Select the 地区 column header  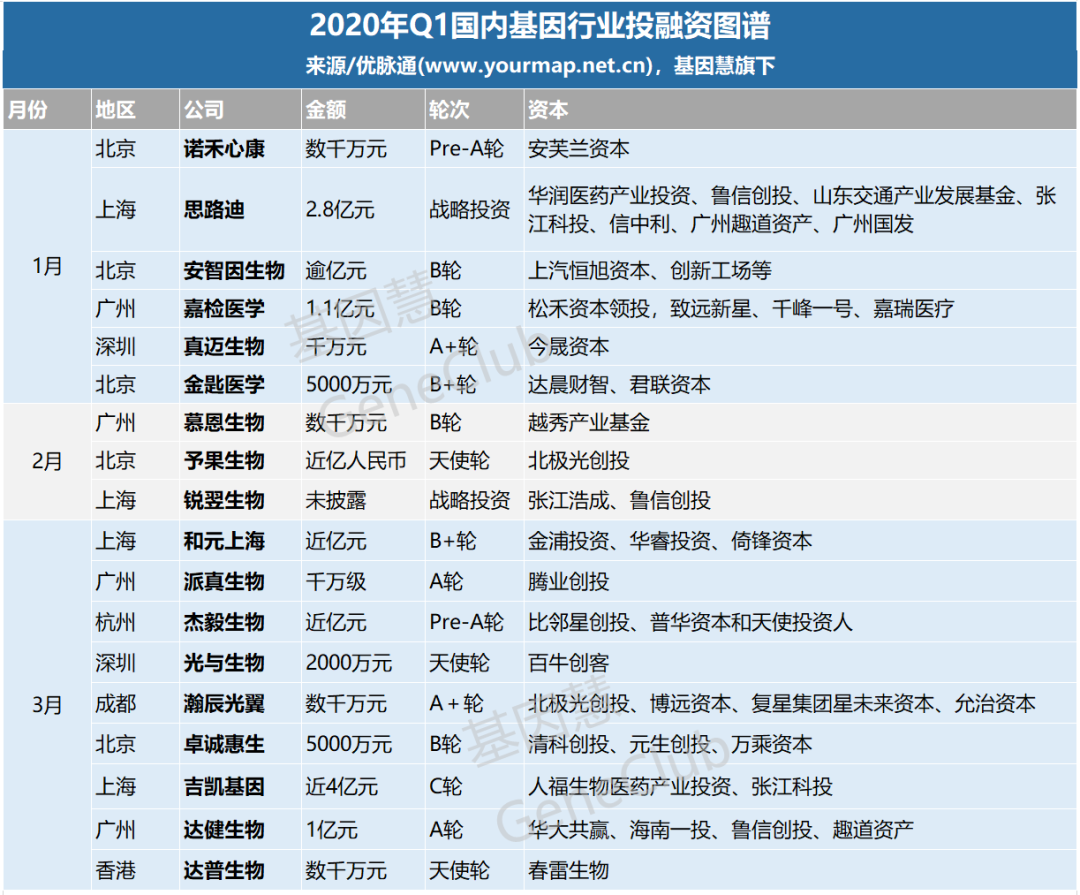pyautogui.click(x=115, y=110)
